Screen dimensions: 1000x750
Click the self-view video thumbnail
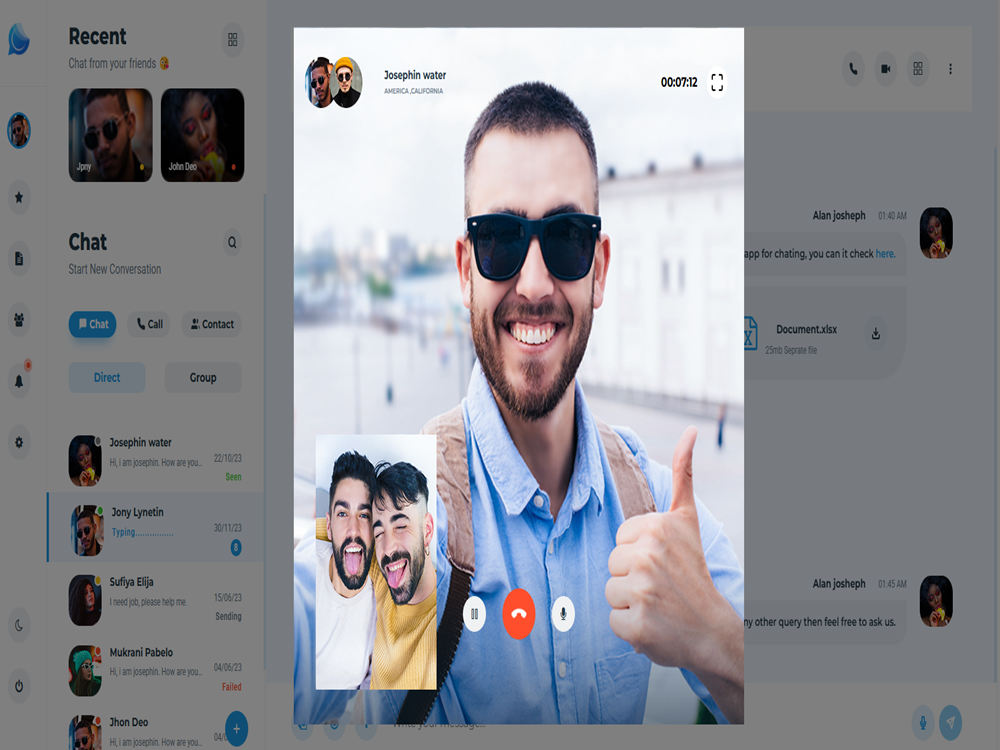coord(376,562)
